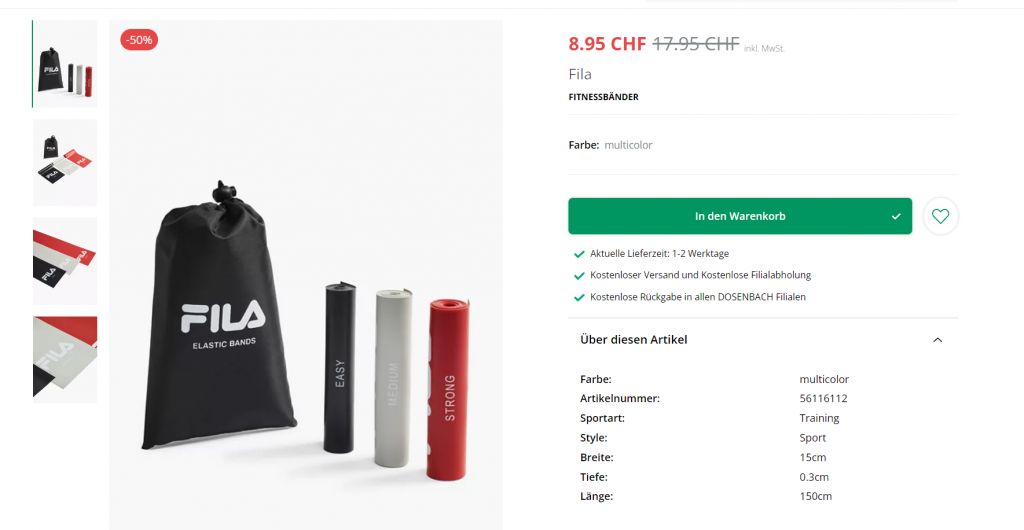Click the checkmark next to Kostenloser Versand
Viewport: 1024px width, 530px height.
click(x=579, y=275)
